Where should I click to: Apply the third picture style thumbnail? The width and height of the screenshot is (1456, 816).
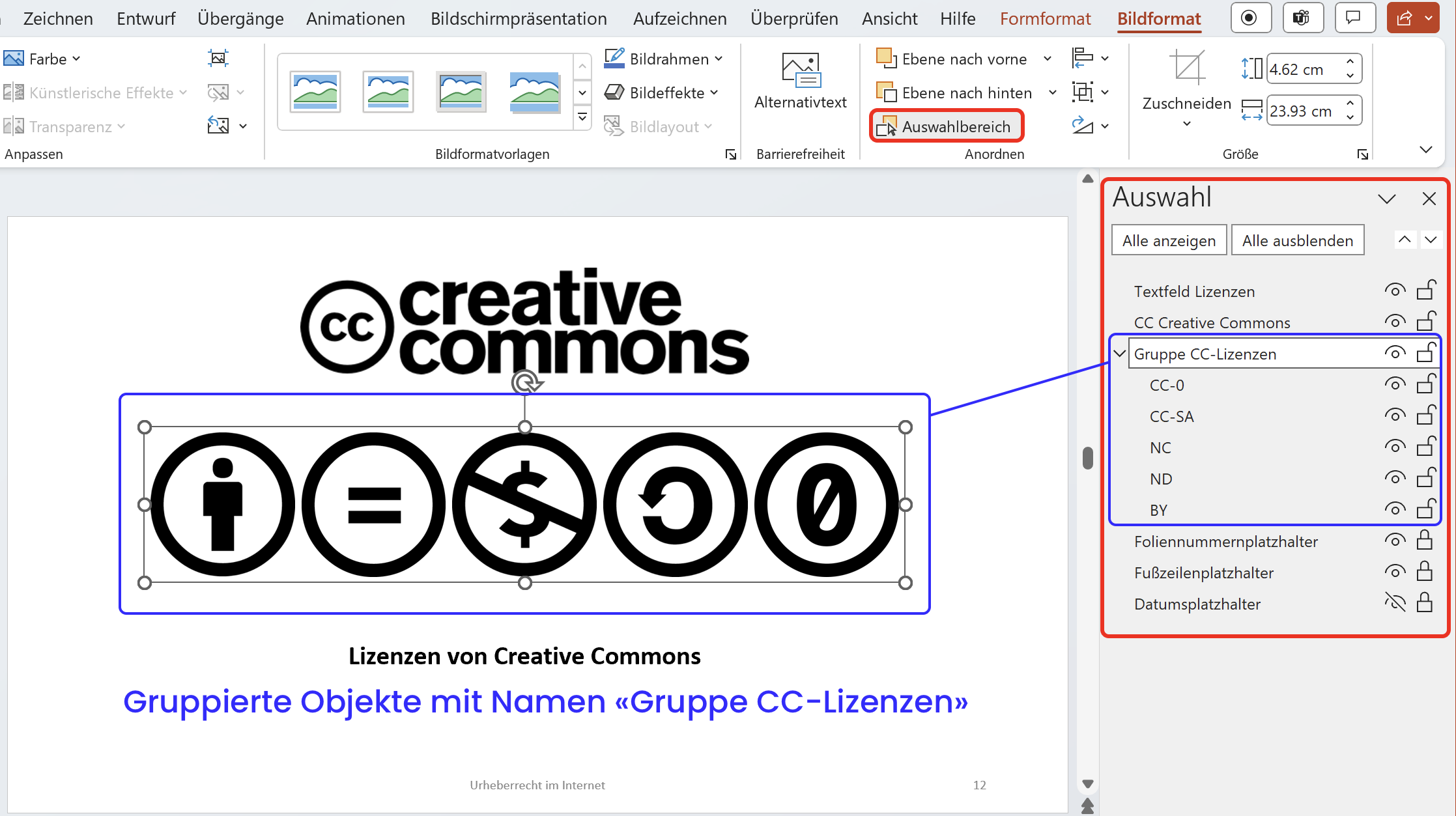coord(461,92)
